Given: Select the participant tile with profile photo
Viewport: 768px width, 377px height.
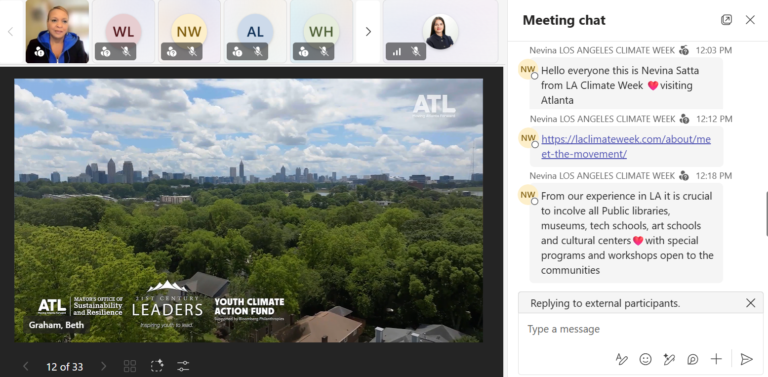Looking at the screenshot, I should point(440,32).
